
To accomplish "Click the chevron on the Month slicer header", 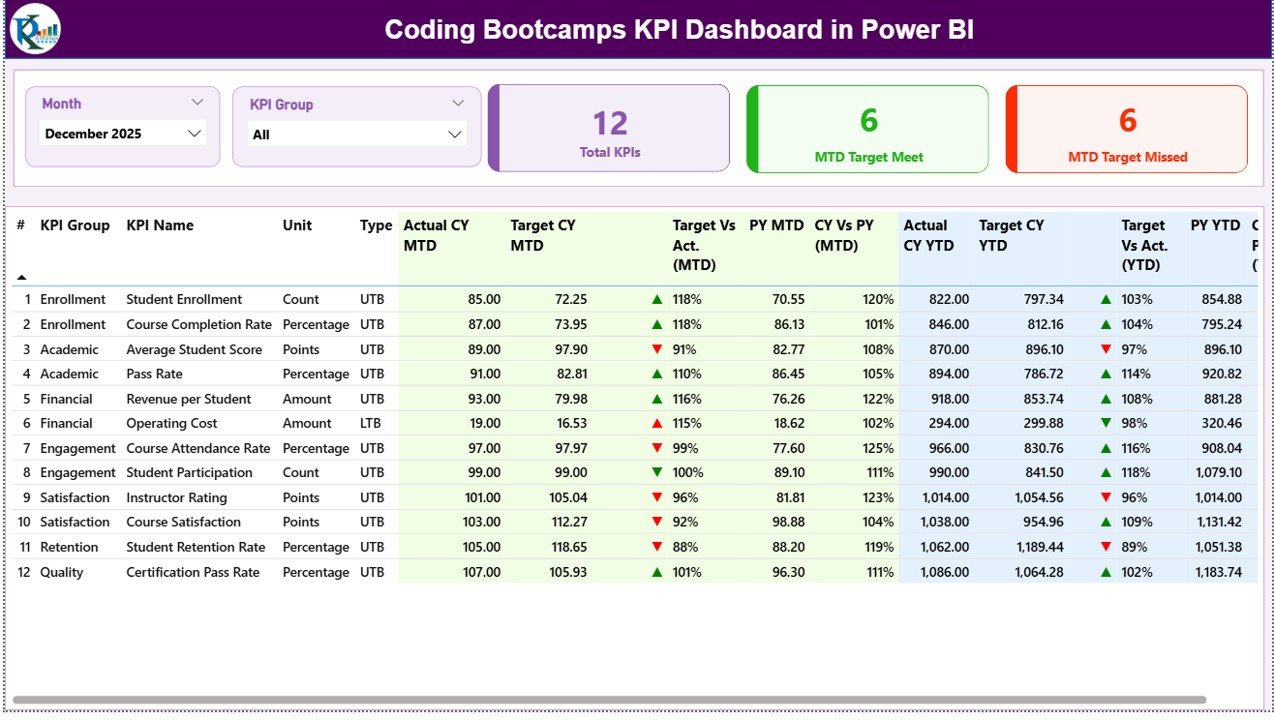I will (198, 101).
